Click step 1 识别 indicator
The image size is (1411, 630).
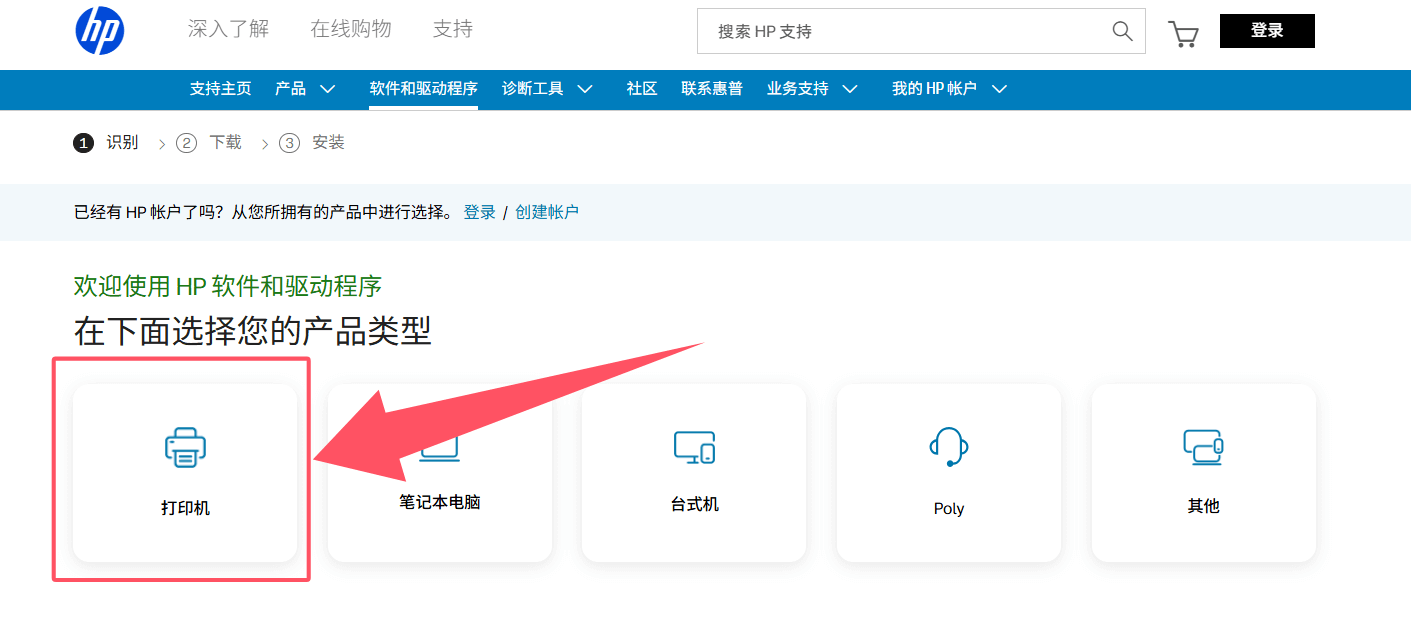(107, 143)
